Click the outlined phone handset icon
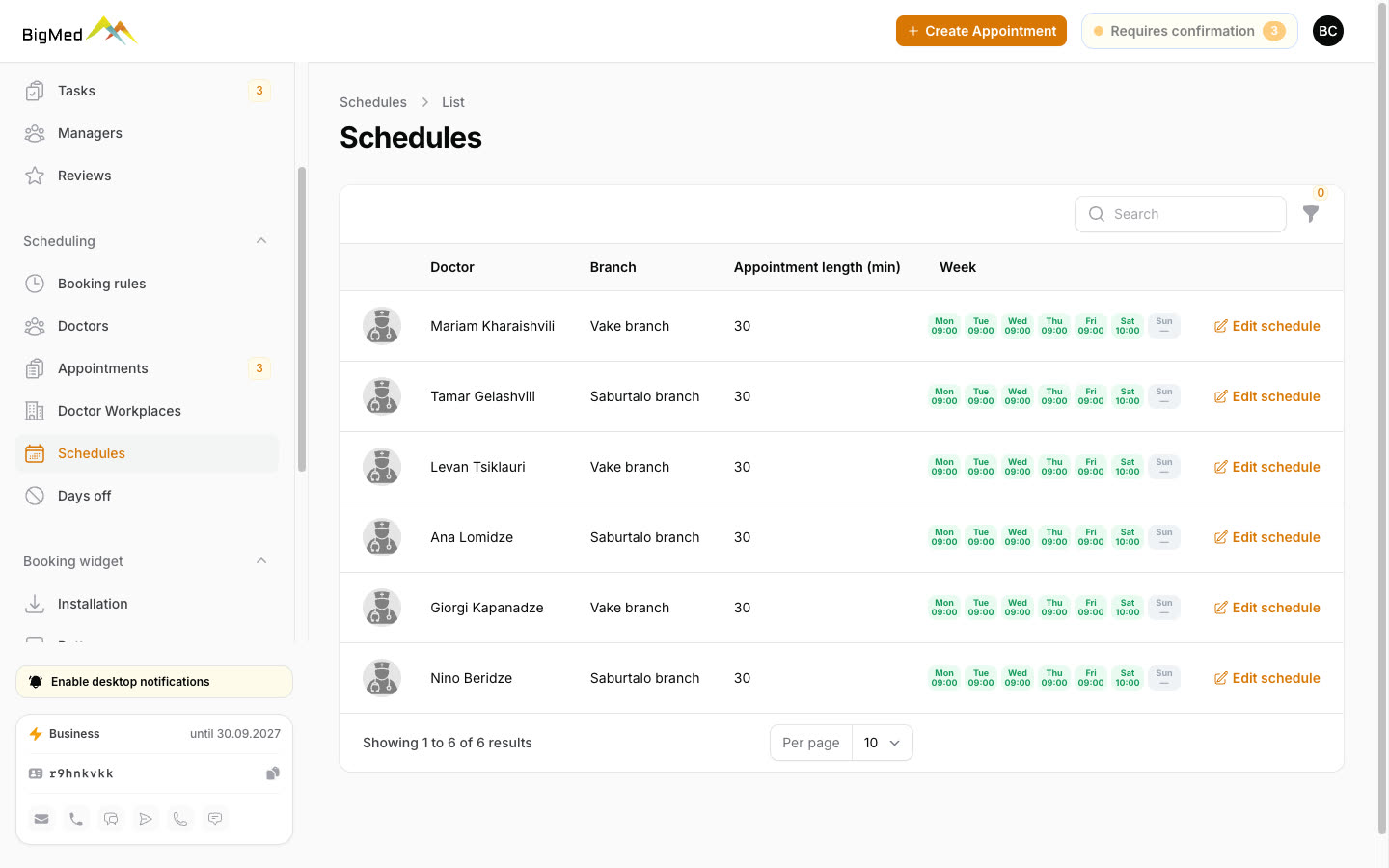 (x=180, y=819)
